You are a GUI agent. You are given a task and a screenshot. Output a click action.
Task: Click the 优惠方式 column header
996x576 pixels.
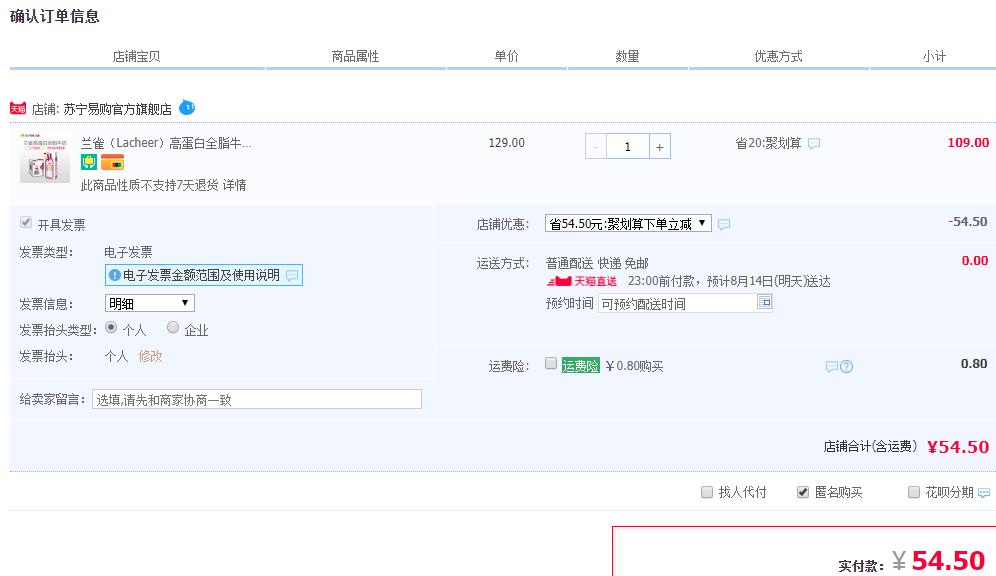click(778, 57)
